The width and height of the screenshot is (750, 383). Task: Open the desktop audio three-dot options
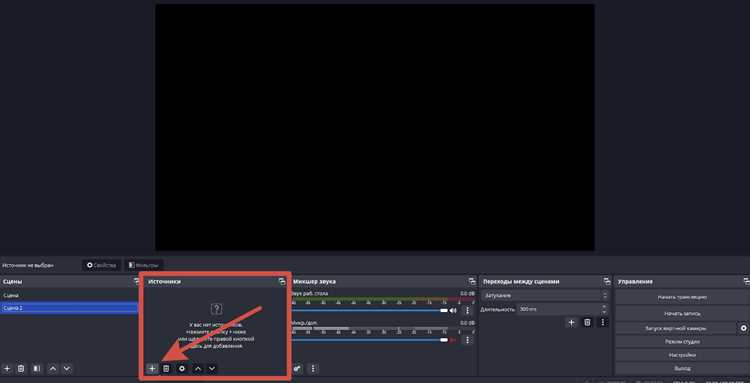467,310
